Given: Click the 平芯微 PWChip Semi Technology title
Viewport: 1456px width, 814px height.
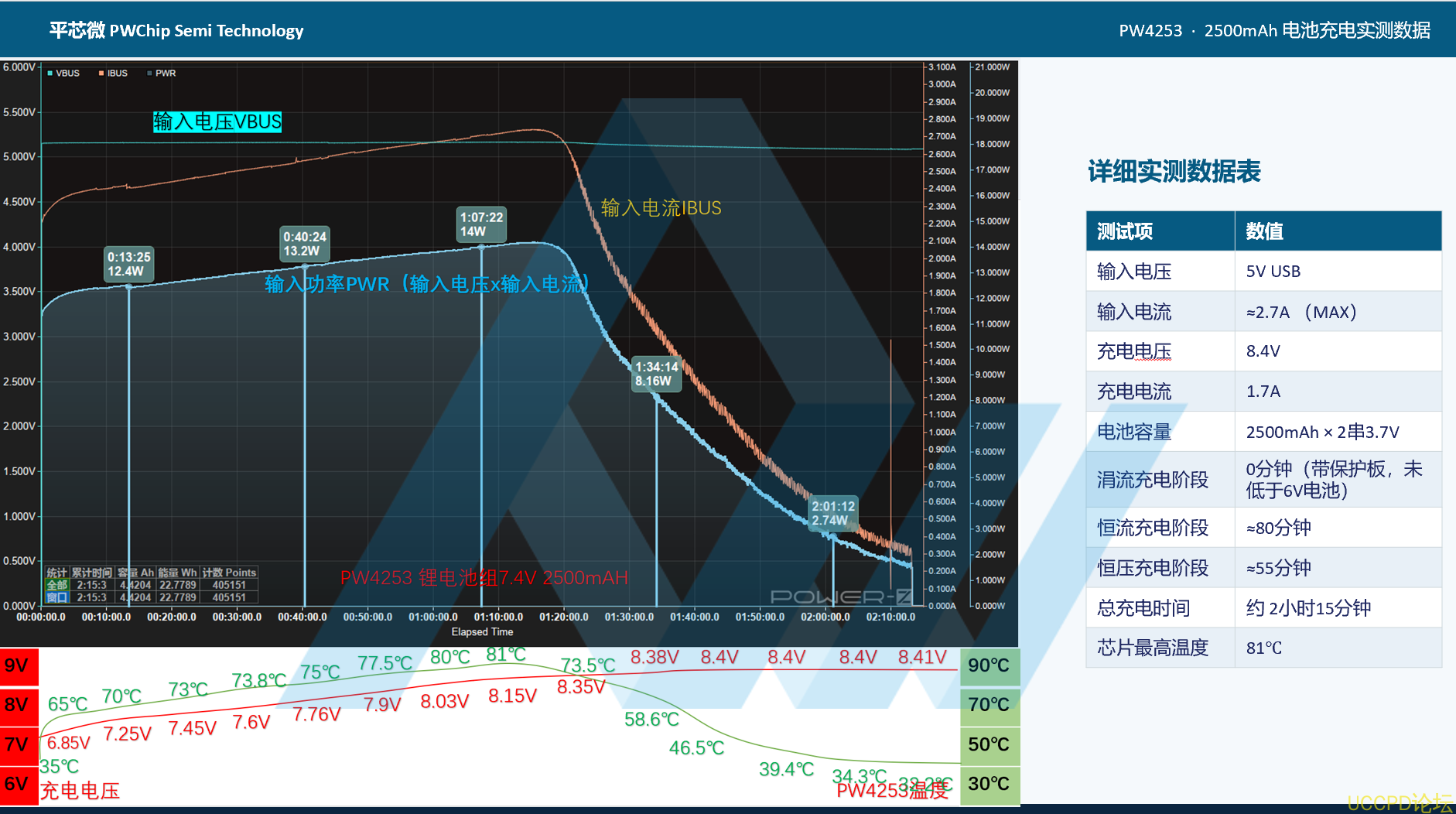Looking at the screenshot, I should (176, 30).
